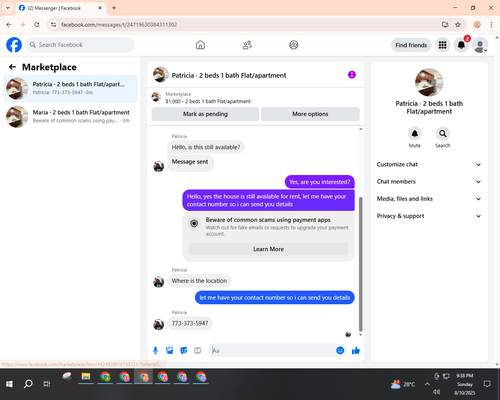Image resolution: width=500 pixels, height=400 pixels.
Task: Click the chat scroll down arrow
Action: (x=360, y=335)
